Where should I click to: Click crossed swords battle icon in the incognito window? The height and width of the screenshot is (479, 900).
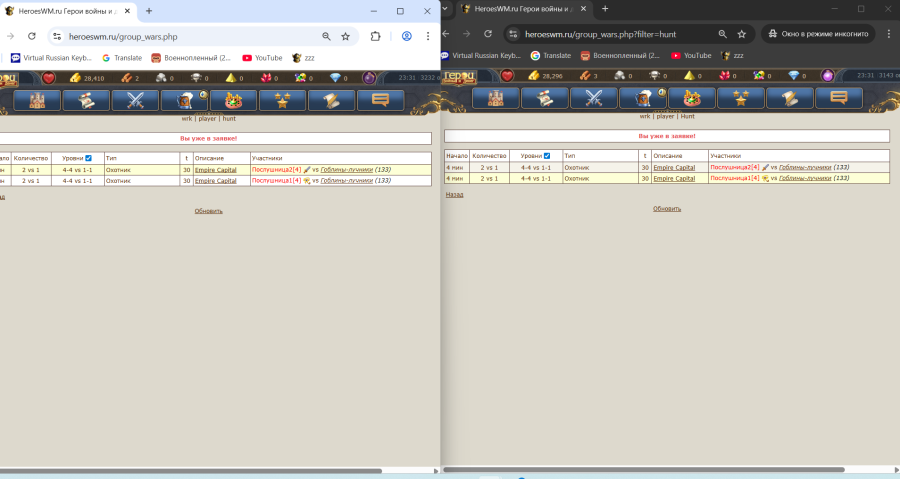(x=593, y=98)
